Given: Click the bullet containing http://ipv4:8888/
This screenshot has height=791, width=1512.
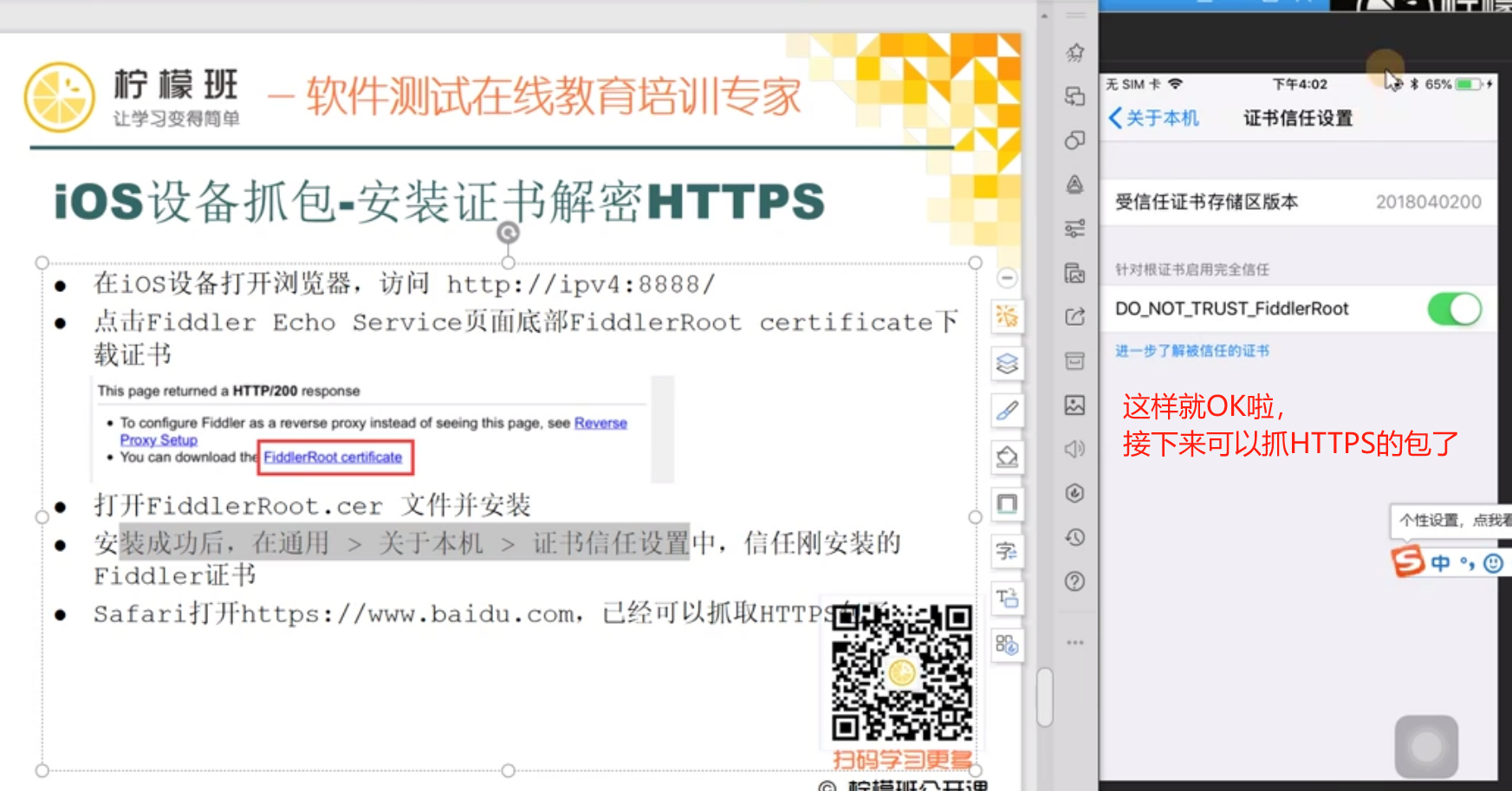Looking at the screenshot, I should pos(405,283).
